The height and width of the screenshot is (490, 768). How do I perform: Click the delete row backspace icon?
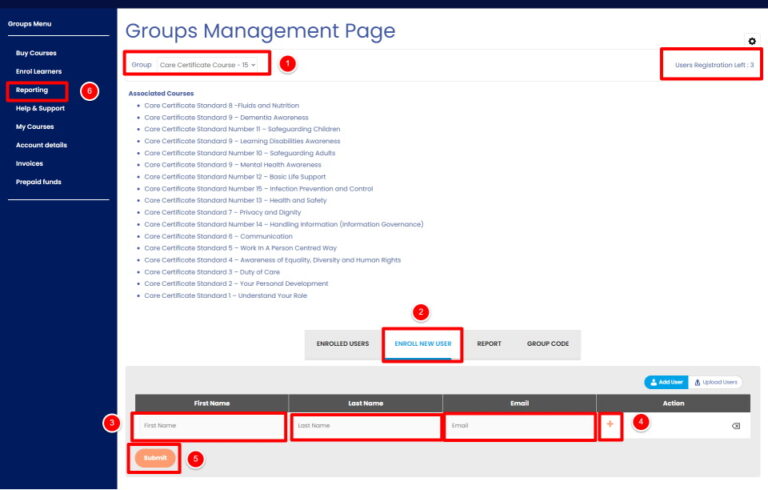[735, 426]
